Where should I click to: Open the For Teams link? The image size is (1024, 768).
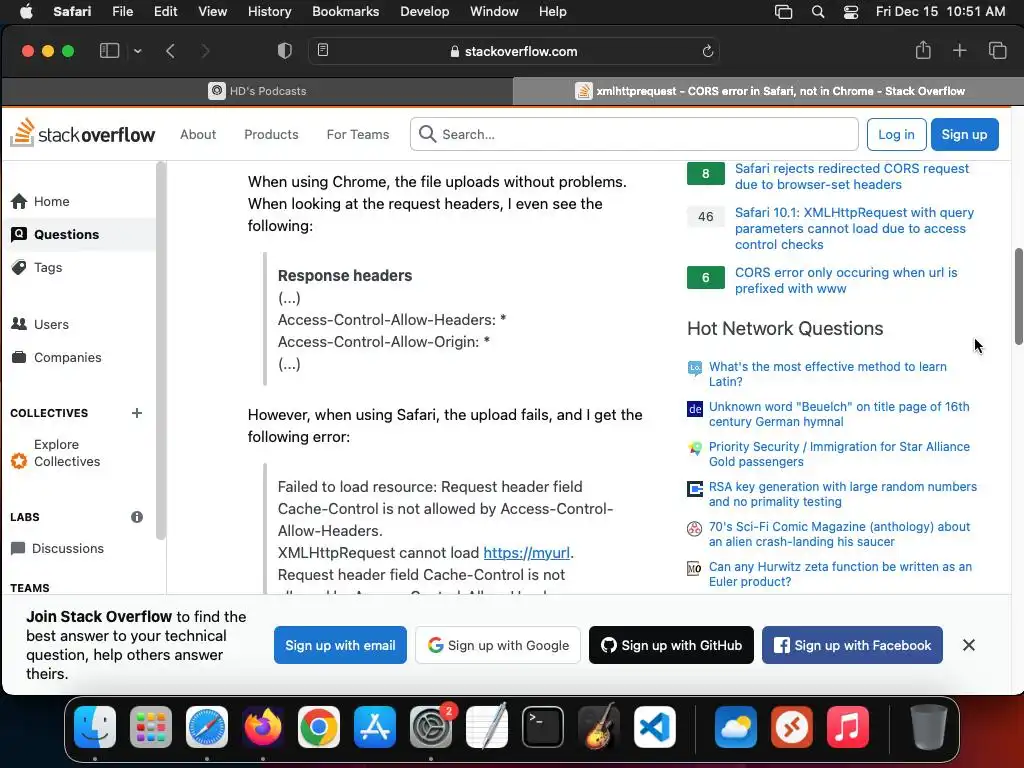point(358,135)
